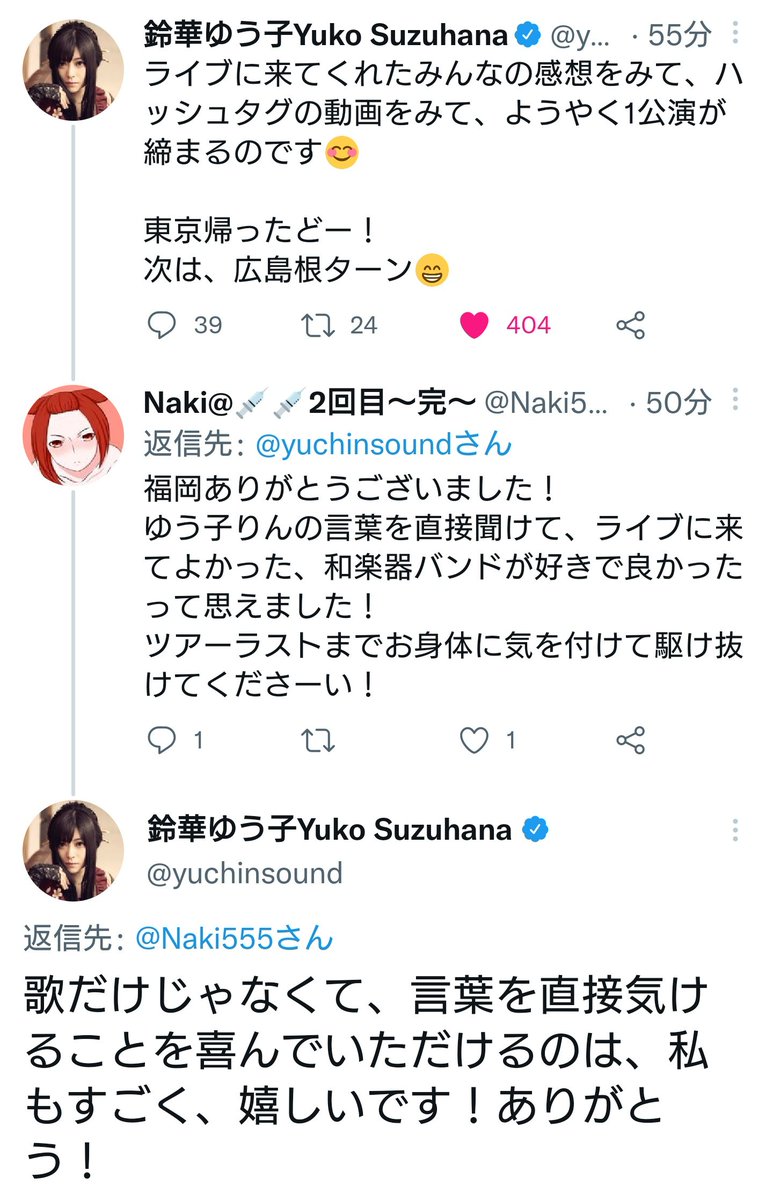Like Naki's tweet with 1 like
The image size is (773, 1200).
click(x=475, y=740)
